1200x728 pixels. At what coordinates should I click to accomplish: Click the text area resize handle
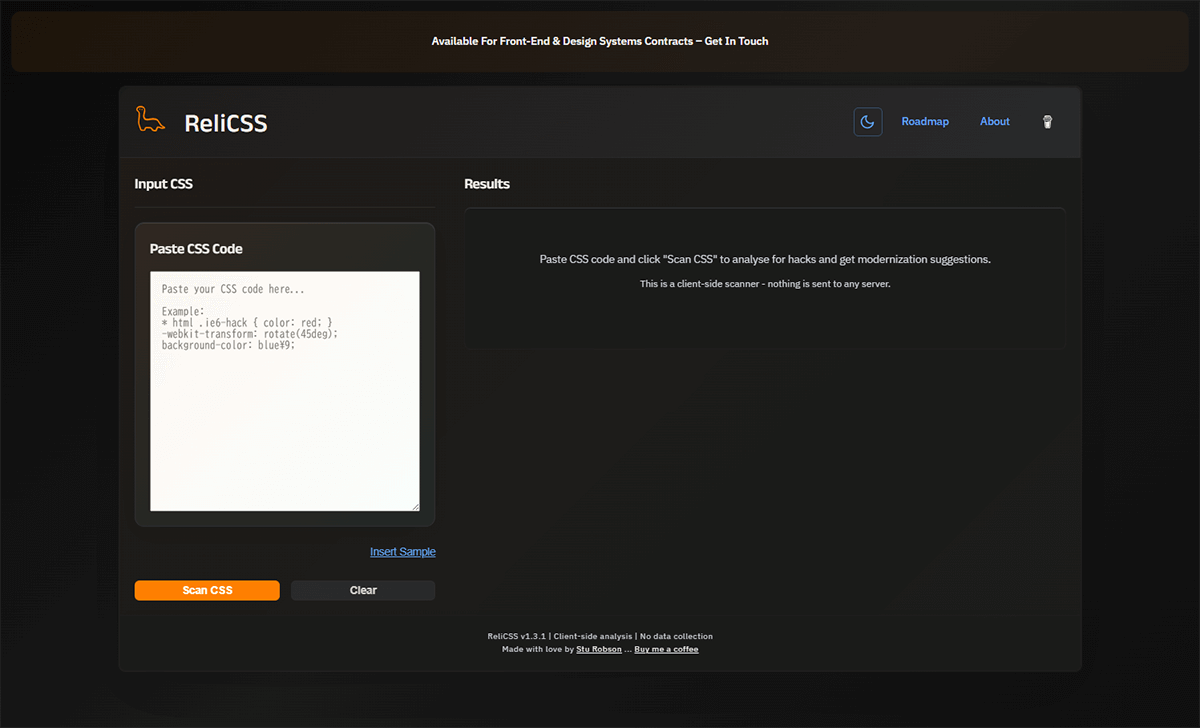[x=414, y=506]
